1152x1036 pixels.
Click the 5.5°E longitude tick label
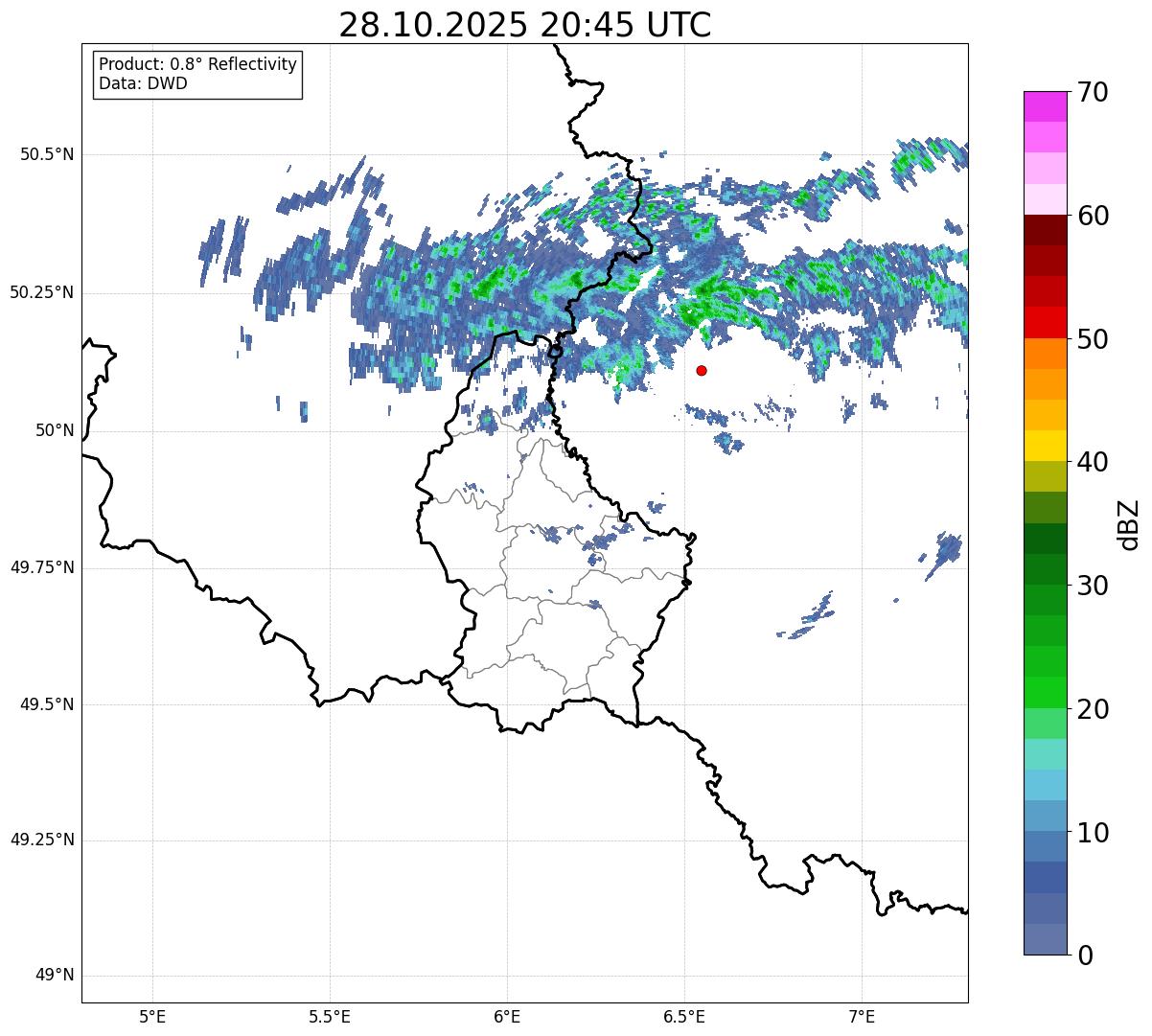tap(330, 1016)
